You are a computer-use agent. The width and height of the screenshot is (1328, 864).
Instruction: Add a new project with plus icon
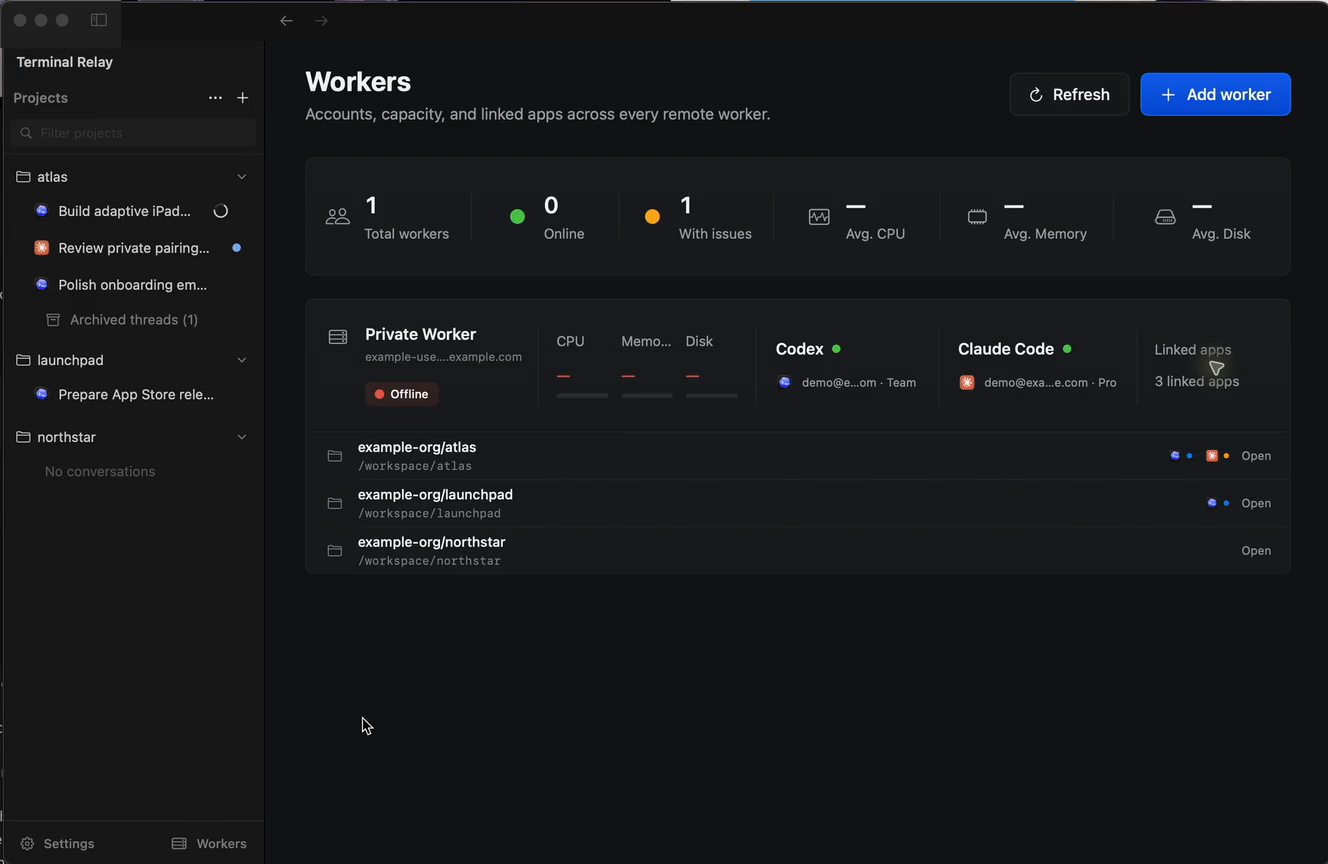click(242, 98)
